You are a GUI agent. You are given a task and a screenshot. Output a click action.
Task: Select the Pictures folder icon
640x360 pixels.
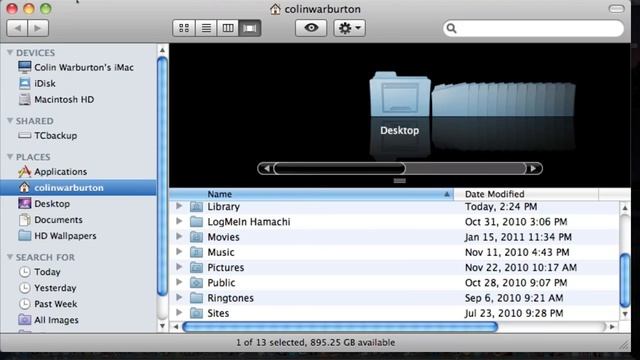[x=196, y=267]
